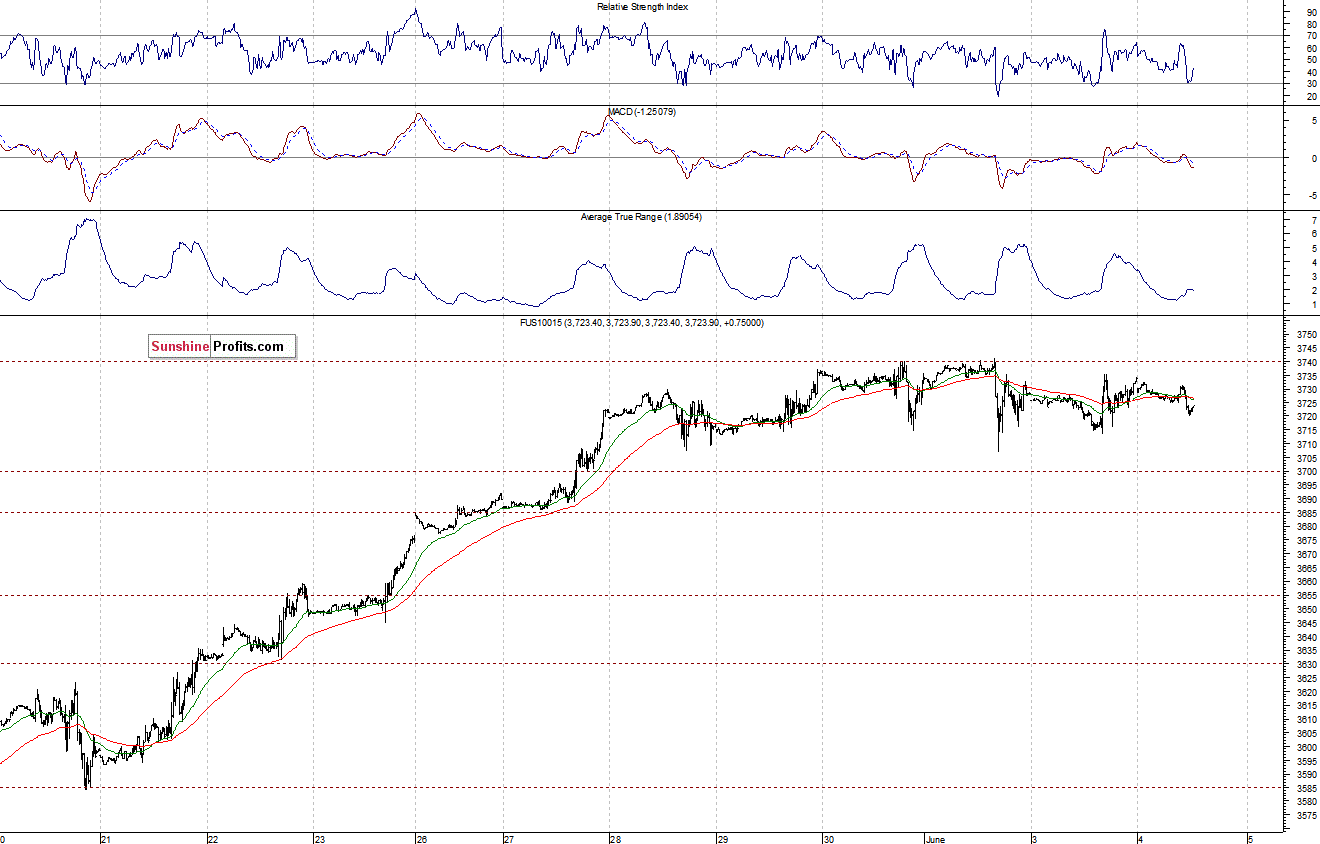Screen dimensions: 1320x844
Task: Click the SunshineProfits.com logo
Action: tap(222, 347)
